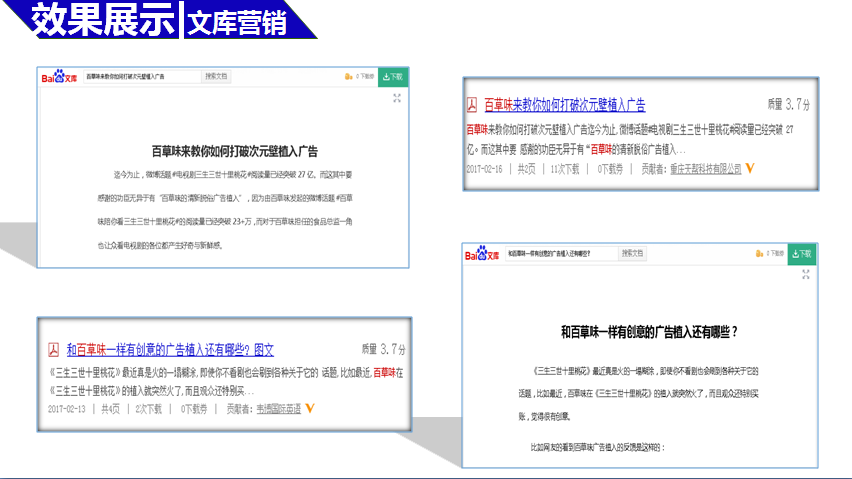This screenshot has width=852, height=479.
Task: Click 0下载券 label in upper-left Wenku header
Action: (x=365, y=77)
